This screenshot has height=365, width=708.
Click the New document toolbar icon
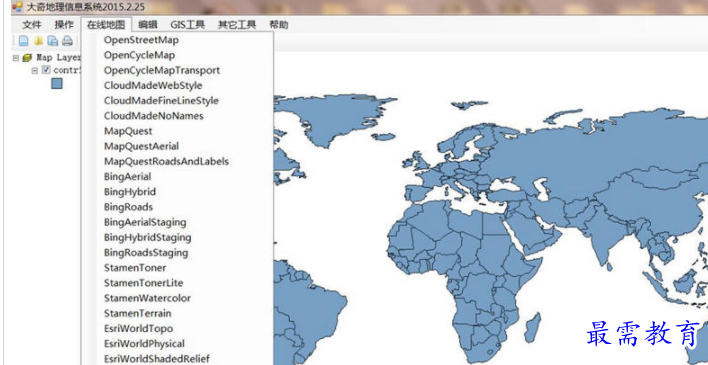(x=23, y=41)
